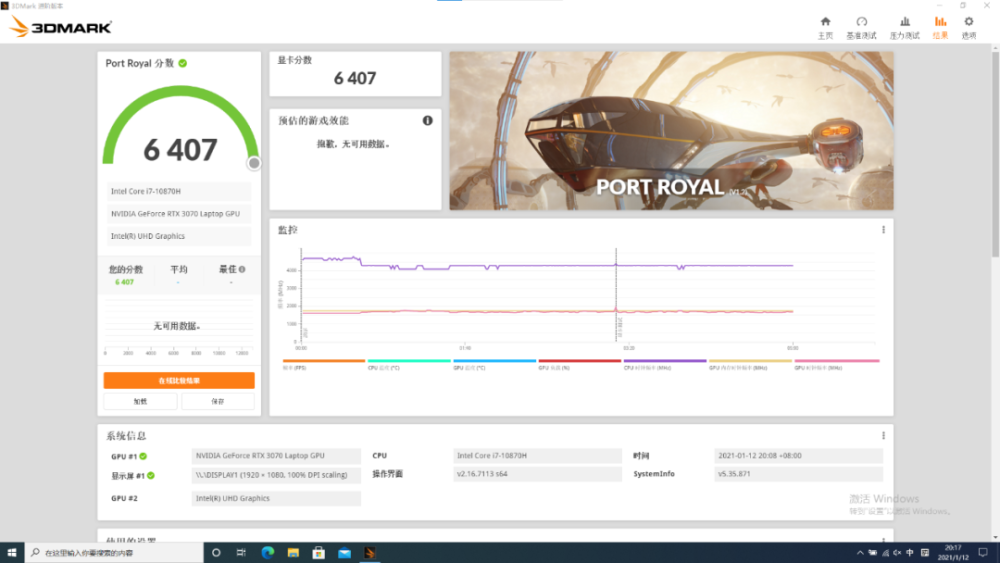Open Mail app from taskbar

(x=344, y=553)
